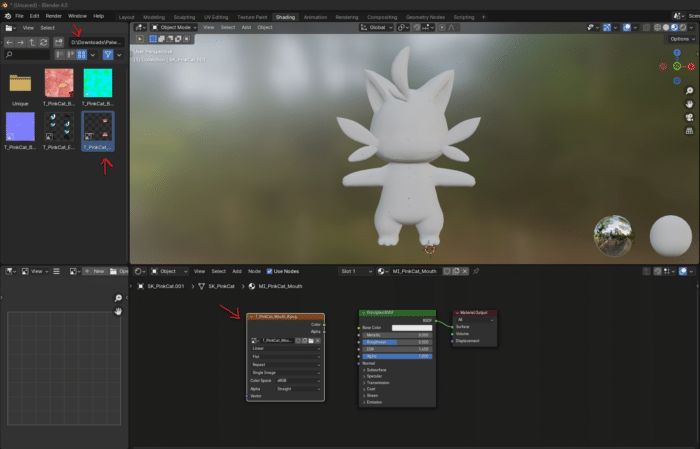Switch to wireframe viewport shading
Screen dimensions: 700x449
pos(657,28)
